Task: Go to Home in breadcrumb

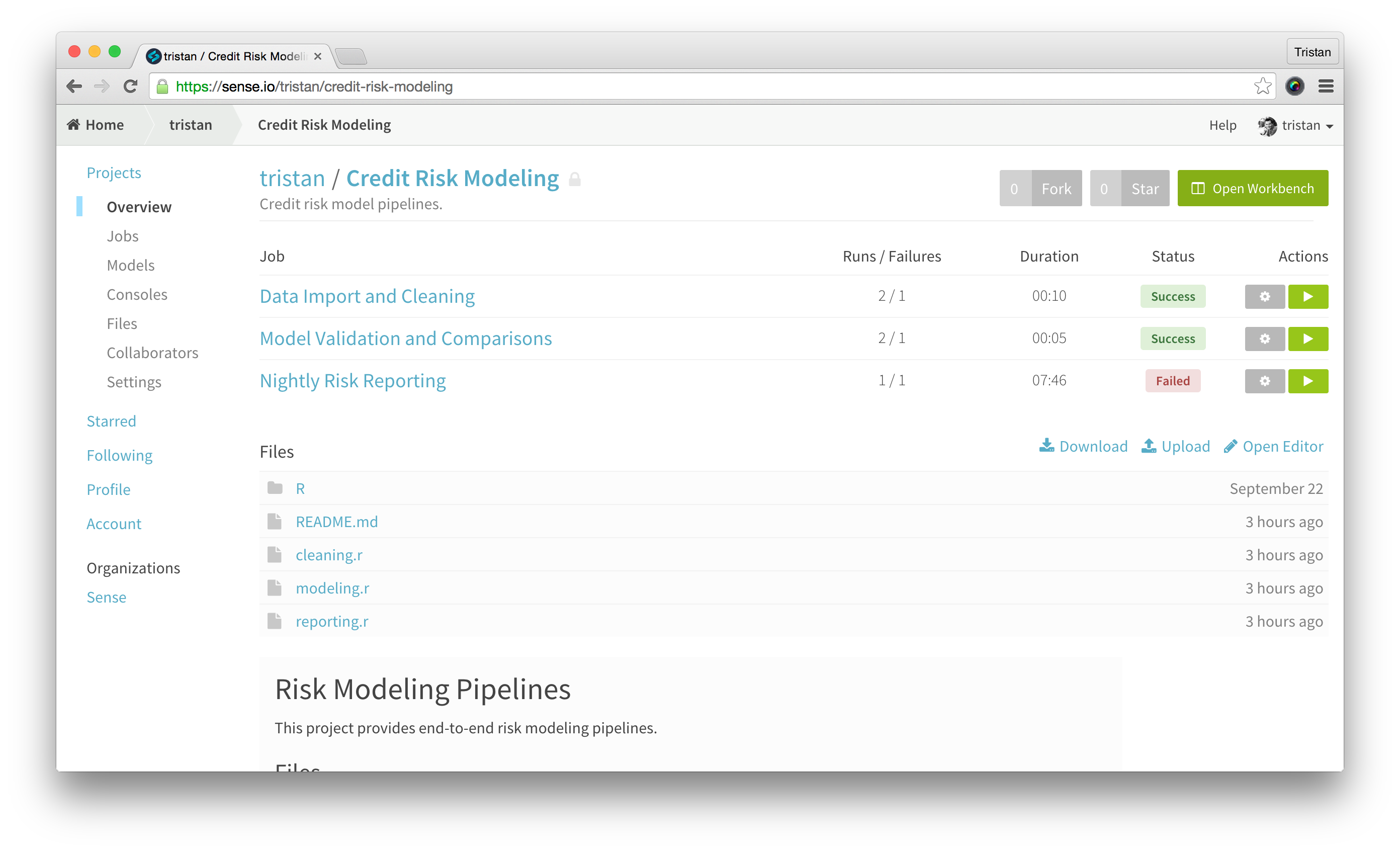Action: coord(96,124)
